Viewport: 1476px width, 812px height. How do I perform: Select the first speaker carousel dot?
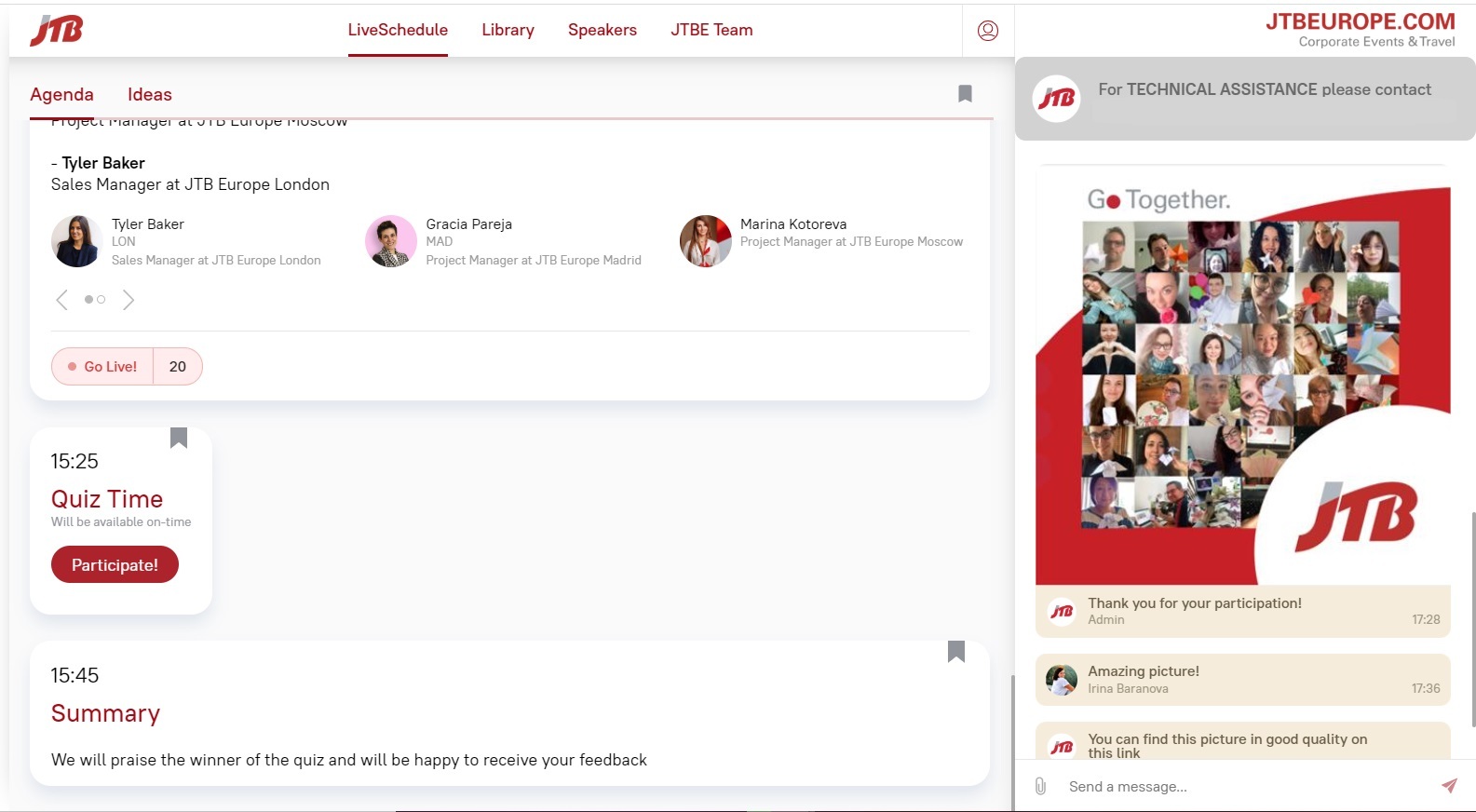tap(88, 300)
